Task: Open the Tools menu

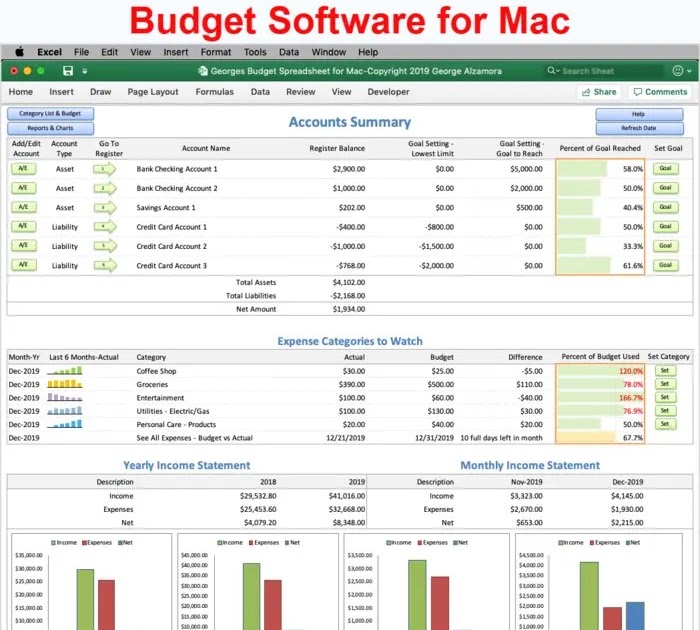Action: 255,52
